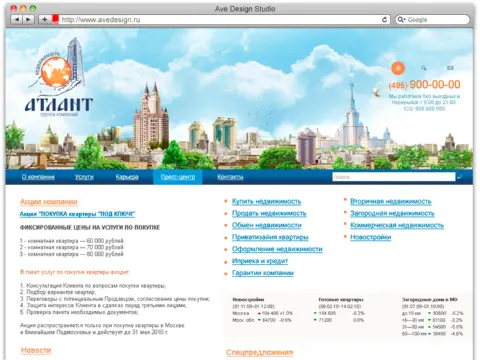Screen dimensions: 480x360
Task: Open the Ипотека и кредит link
Action: [x=260, y=261]
